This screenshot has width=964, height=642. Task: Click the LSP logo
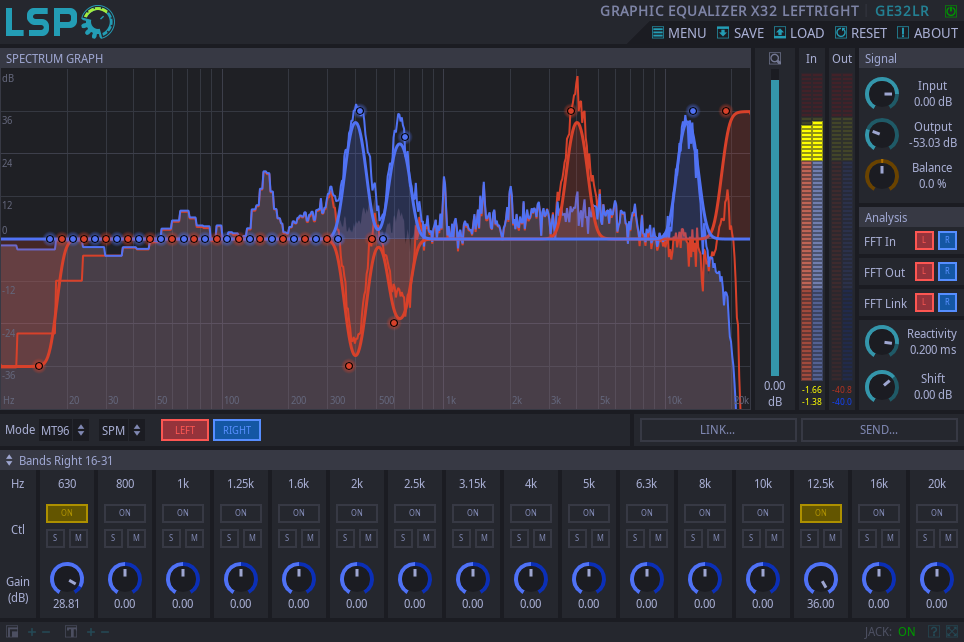pyautogui.click(x=60, y=22)
